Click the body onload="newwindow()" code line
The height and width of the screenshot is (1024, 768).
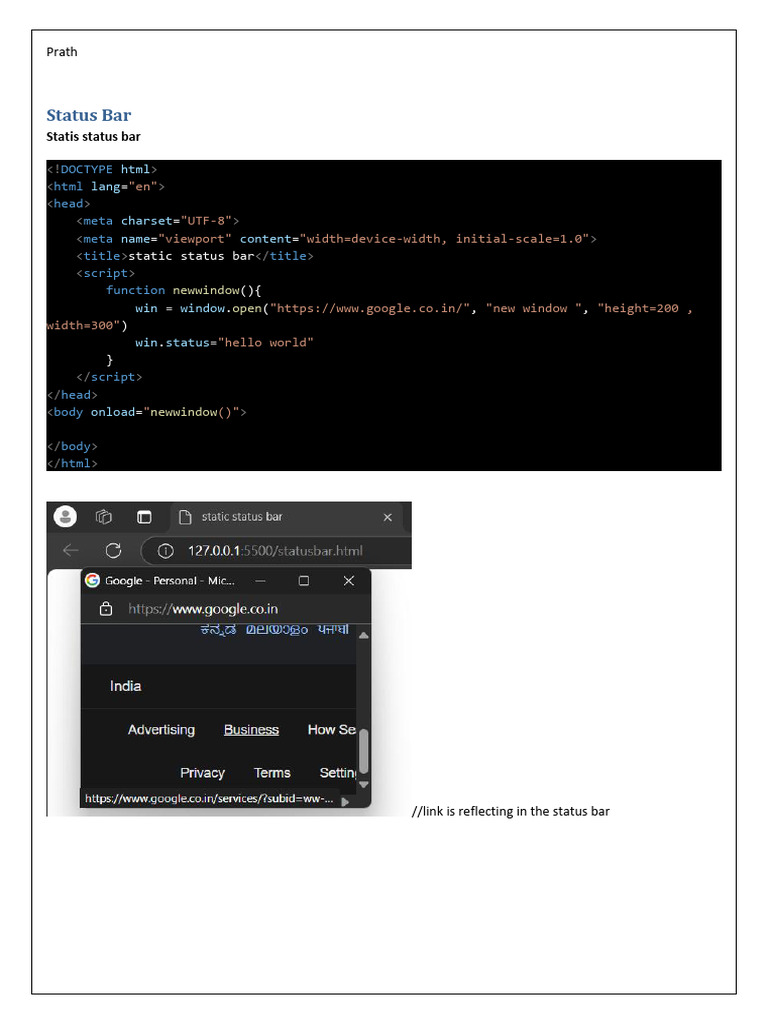tap(146, 412)
